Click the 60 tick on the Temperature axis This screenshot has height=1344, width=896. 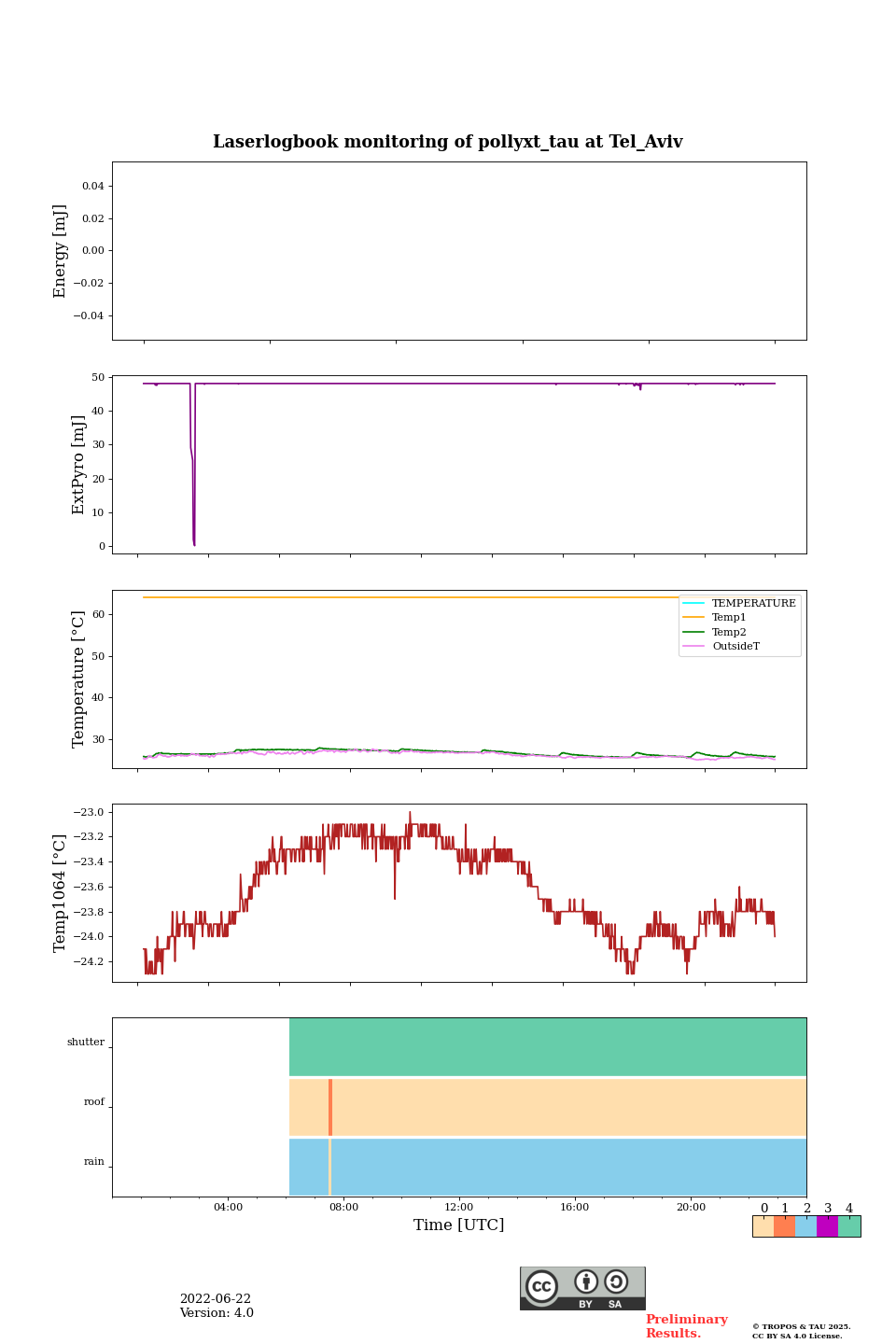pyautogui.click(x=99, y=615)
